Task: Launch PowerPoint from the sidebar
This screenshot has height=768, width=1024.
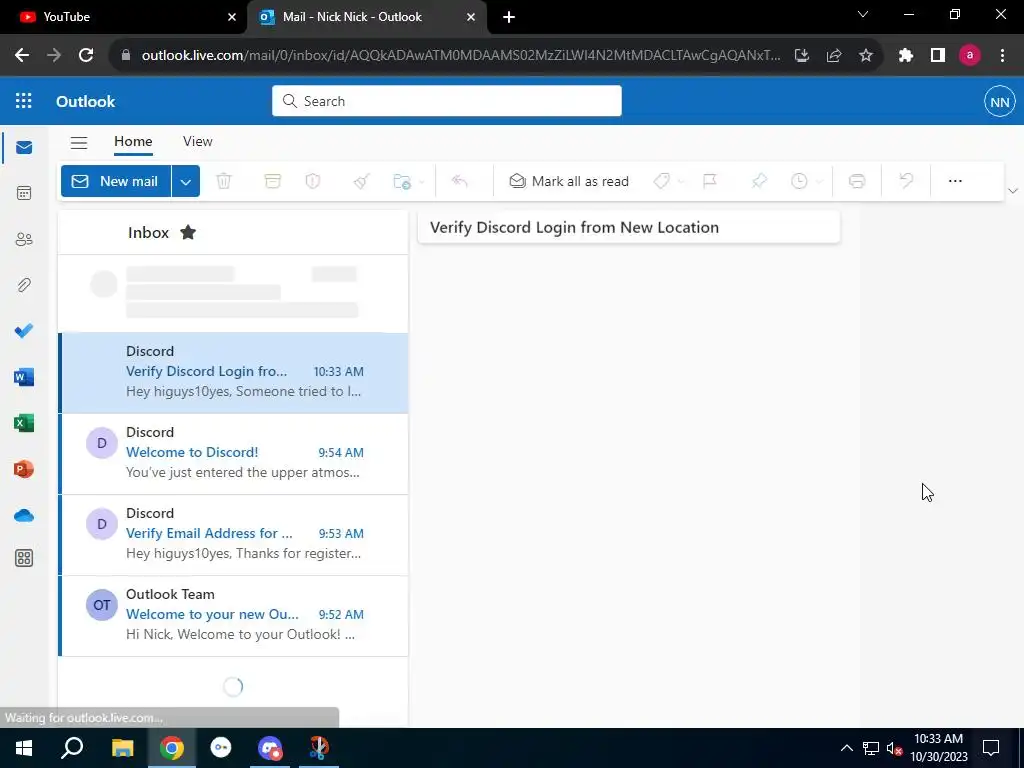Action: pyautogui.click(x=24, y=469)
